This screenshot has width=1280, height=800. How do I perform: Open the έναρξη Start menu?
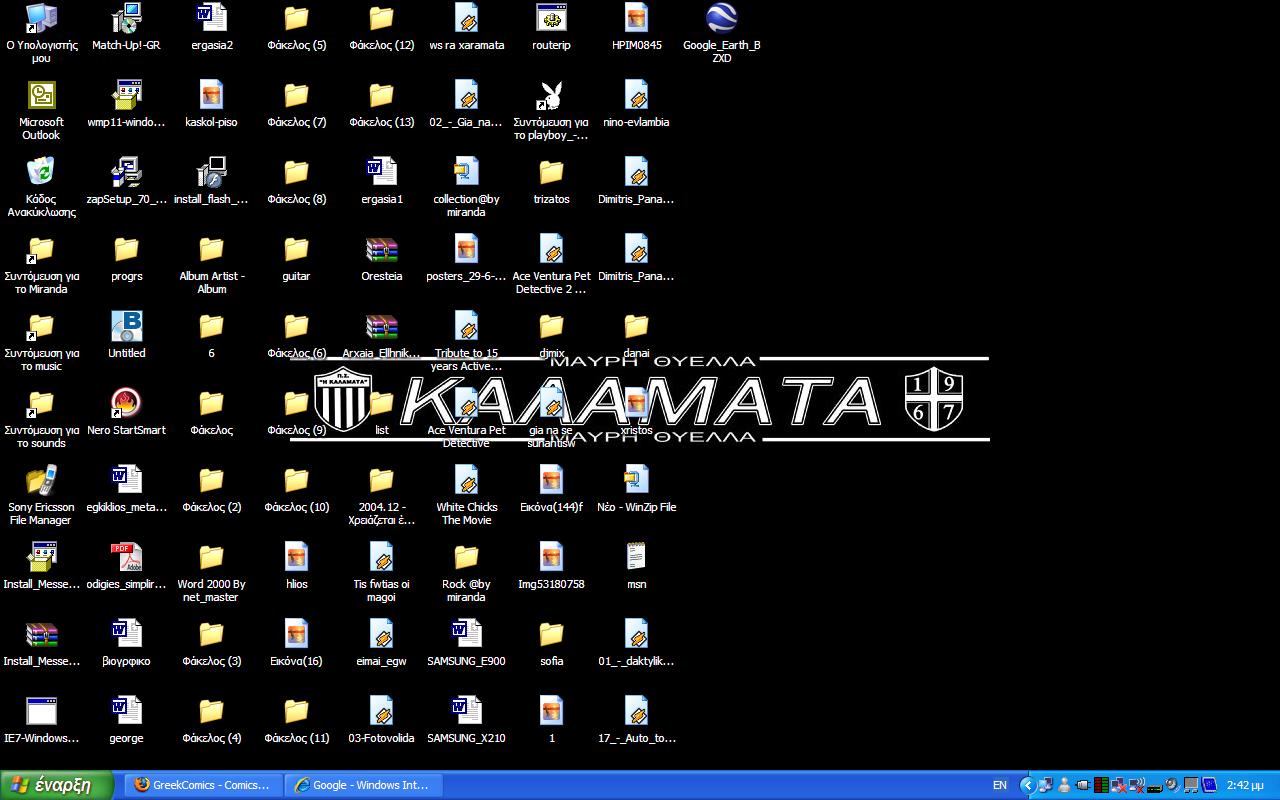pos(56,785)
